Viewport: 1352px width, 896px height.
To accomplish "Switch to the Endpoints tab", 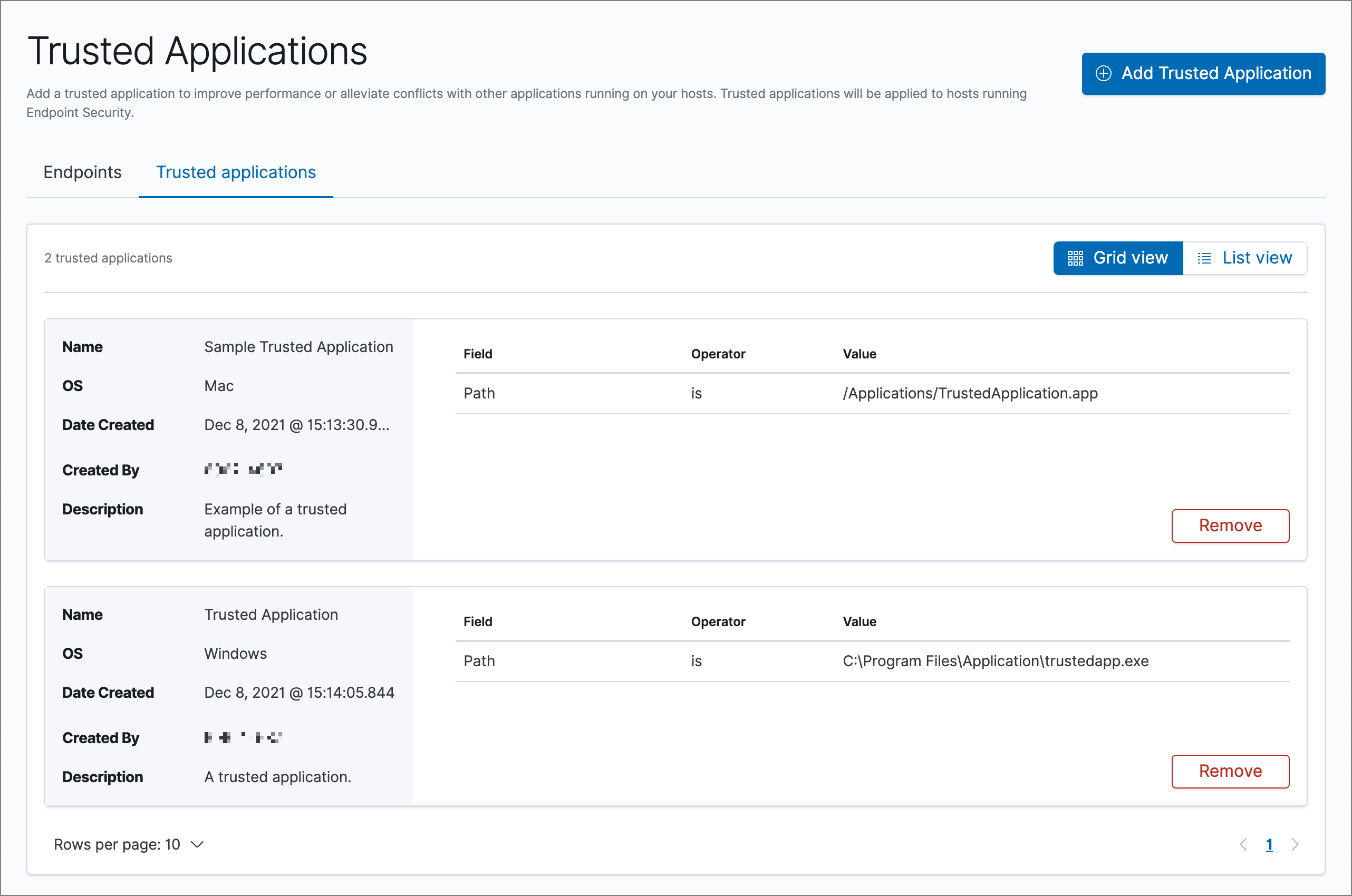I will [82, 172].
